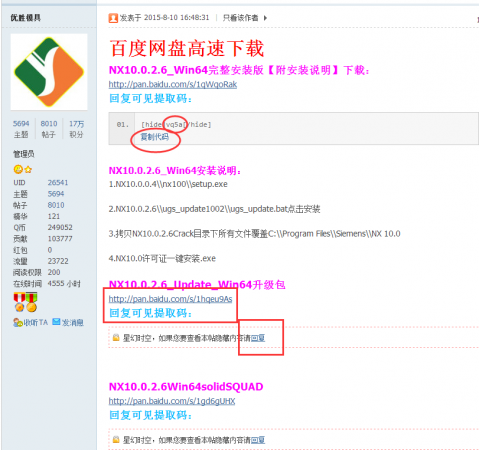This screenshot has width=479, height=450.
Task: Click the medal badges in user panel
Action: tap(25, 302)
